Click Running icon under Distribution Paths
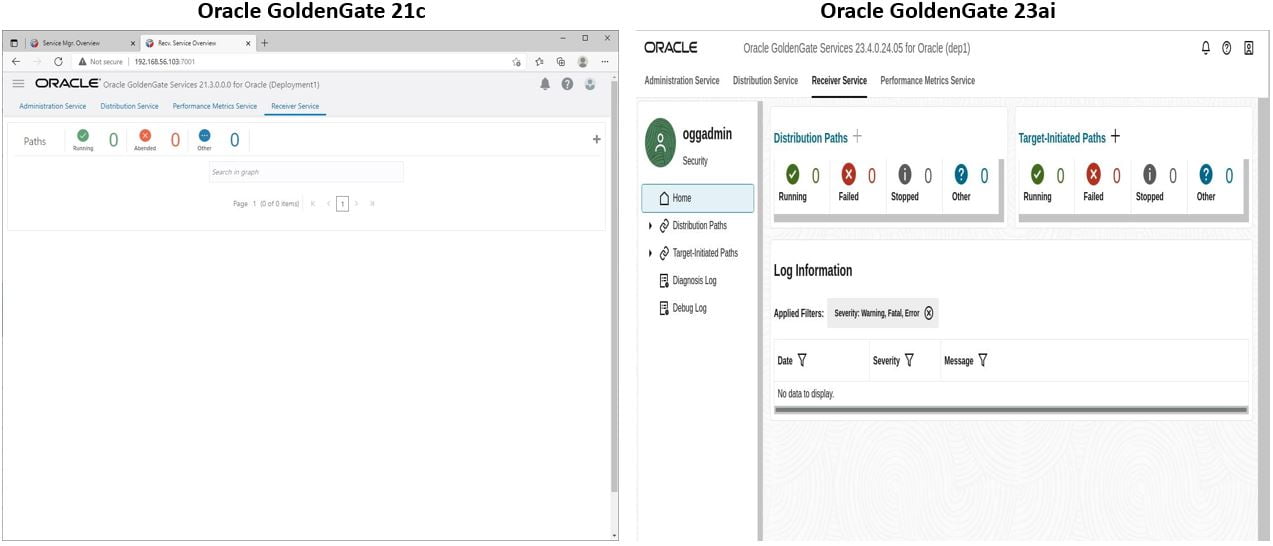1273x546 pixels. pos(793,175)
